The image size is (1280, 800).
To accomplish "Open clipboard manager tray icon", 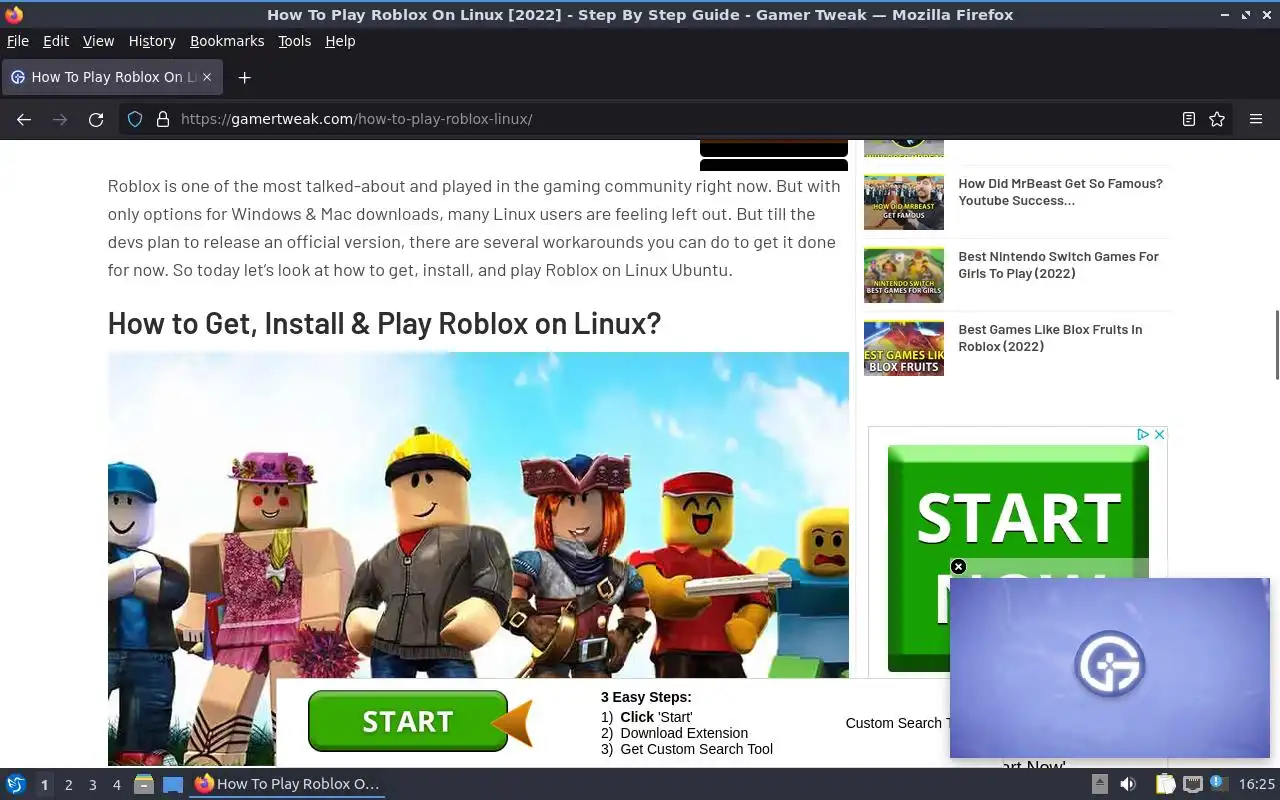I will 1165,785.
